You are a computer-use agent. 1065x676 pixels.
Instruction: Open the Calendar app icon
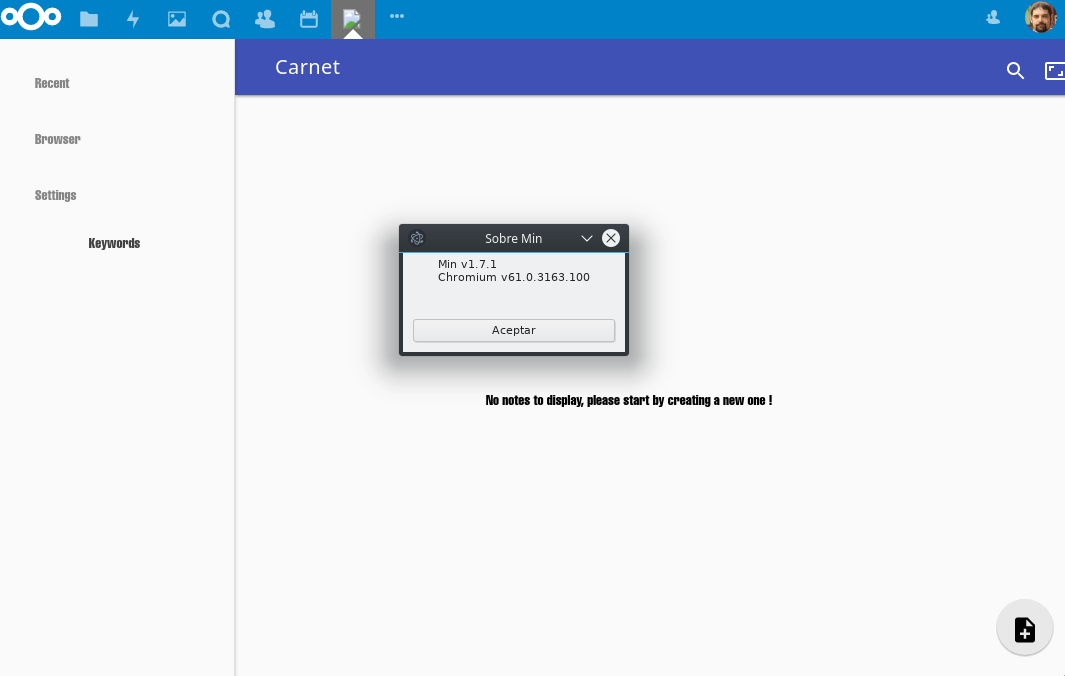point(309,19)
